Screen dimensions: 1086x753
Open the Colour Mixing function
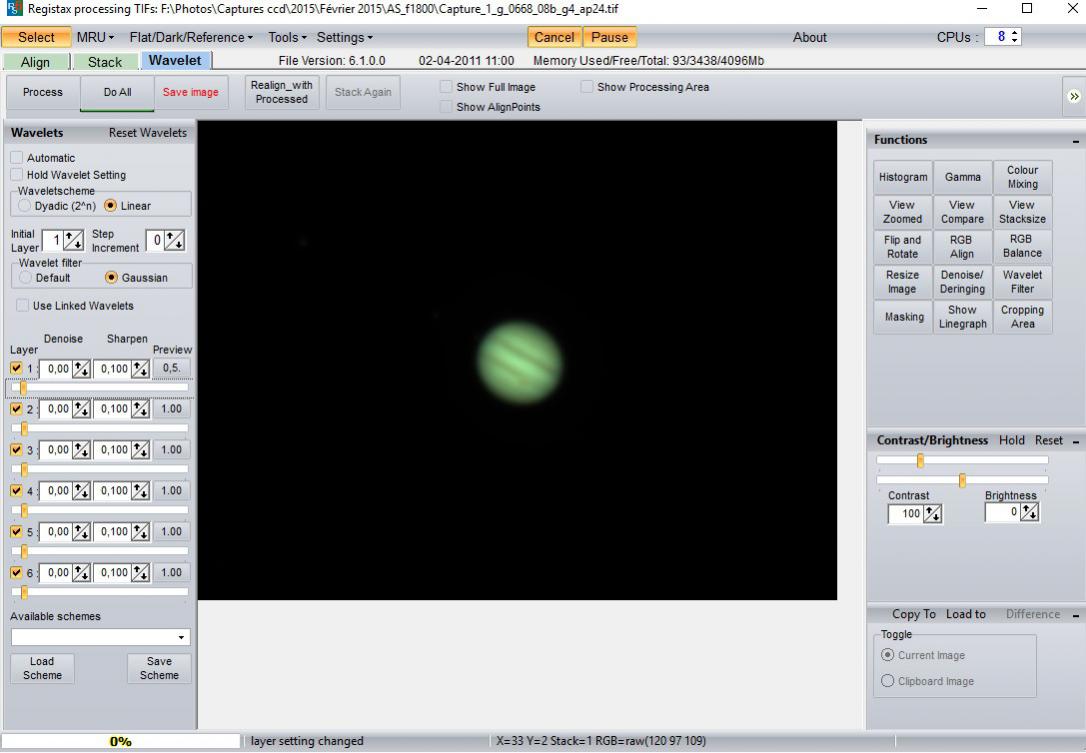coord(1022,177)
